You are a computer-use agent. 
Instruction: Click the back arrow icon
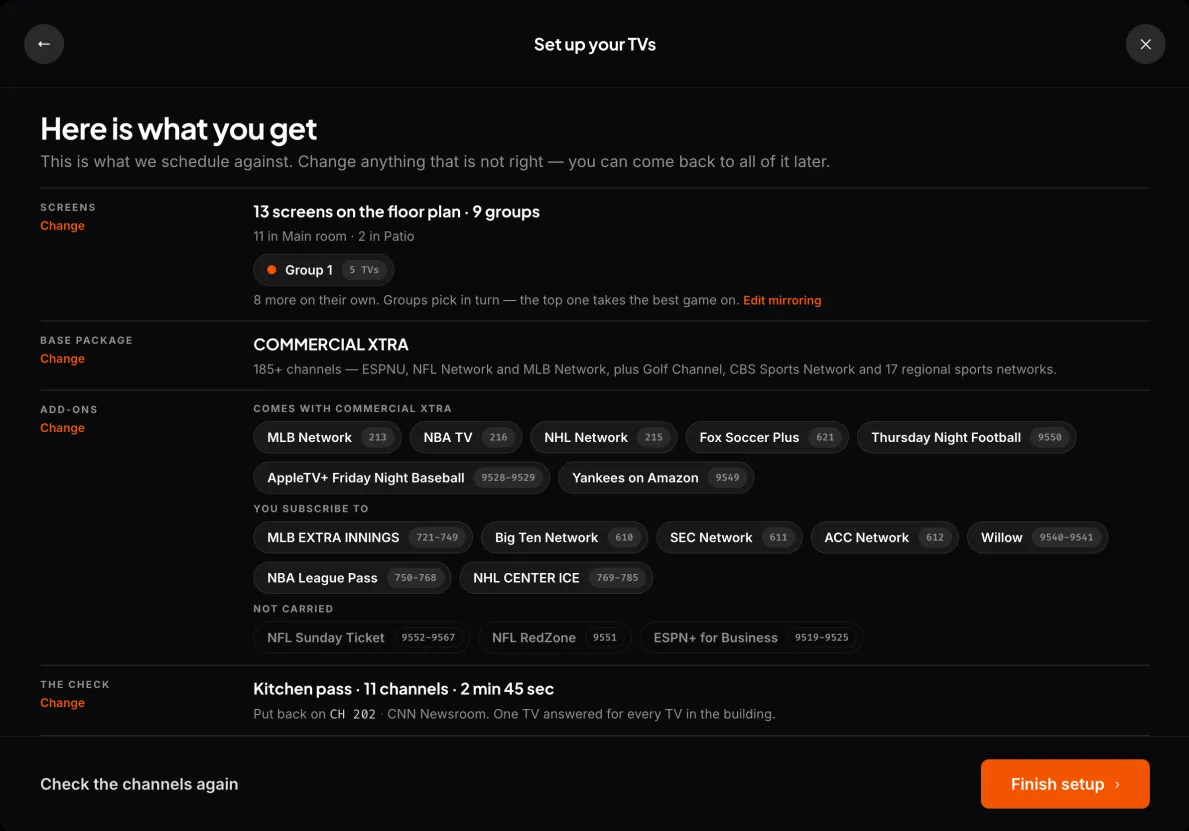tap(44, 44)
